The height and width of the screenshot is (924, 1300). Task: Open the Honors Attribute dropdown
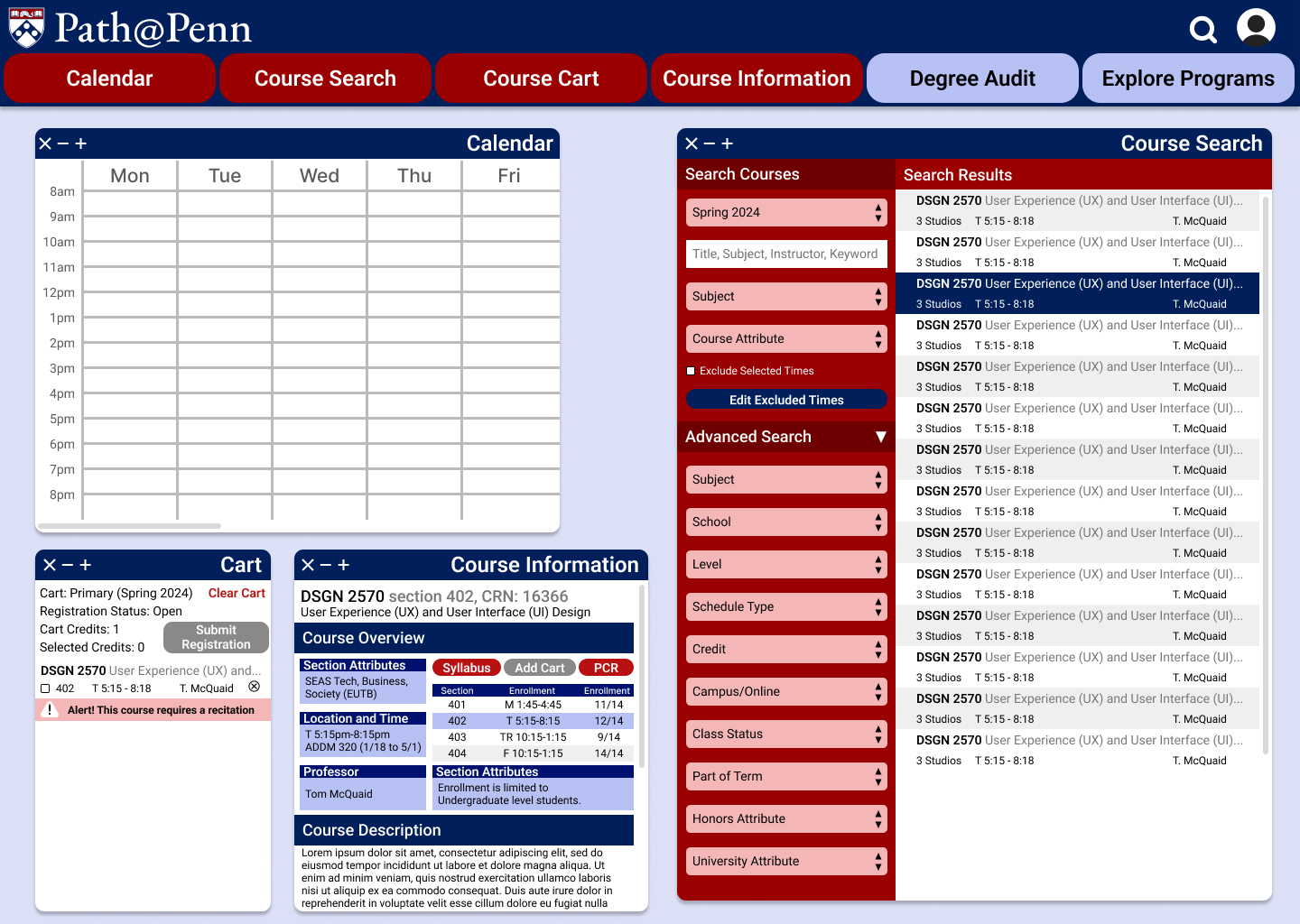pyautogui.click(x=786, y=818)
